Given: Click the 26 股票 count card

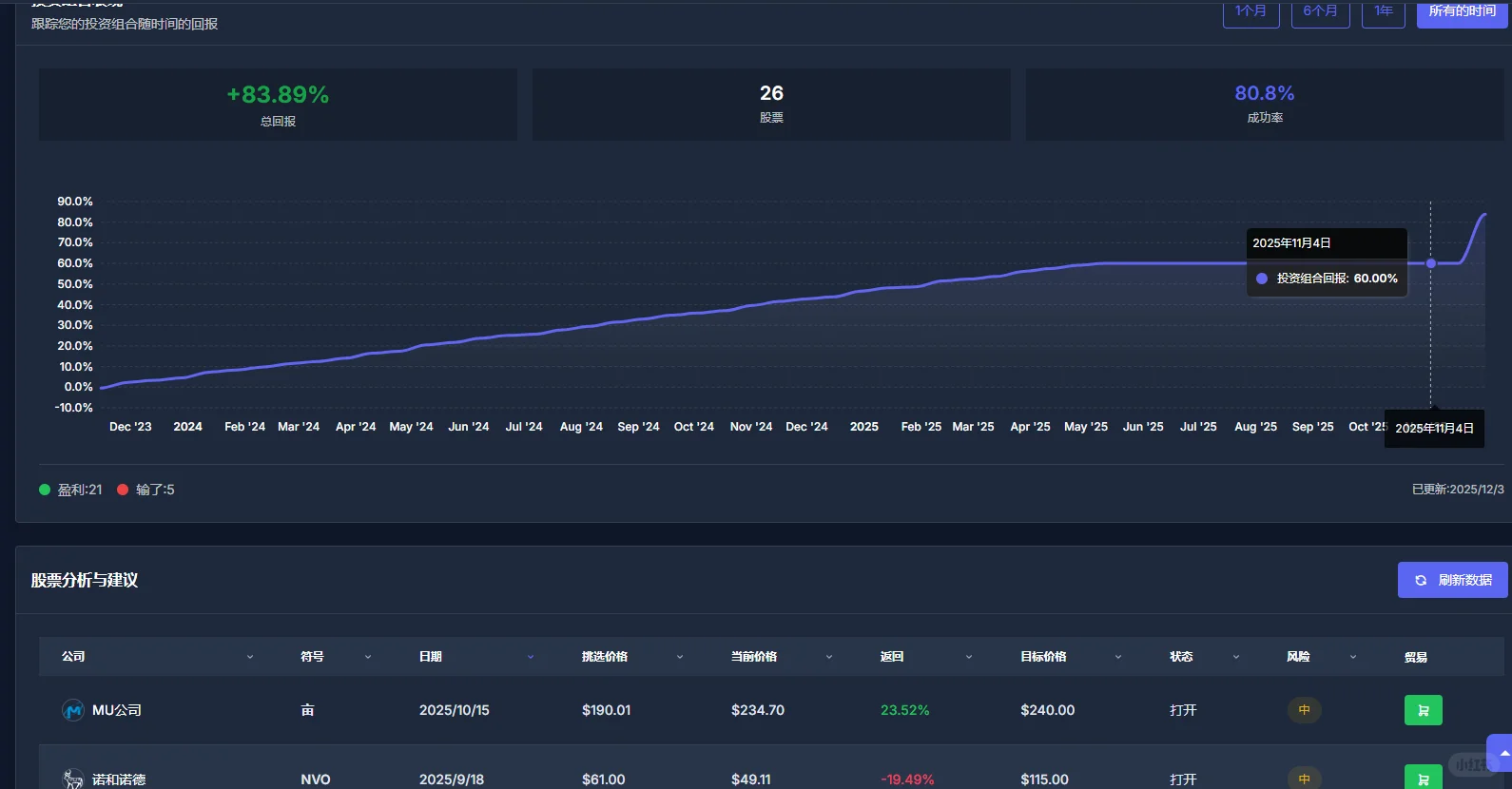Looking at the screenshot, I should 771,105.
